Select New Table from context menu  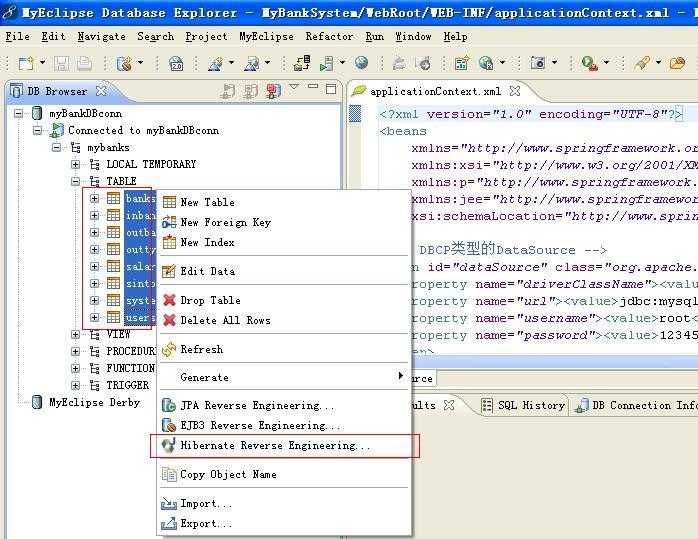pyautogui.click(x=284, y=202)
